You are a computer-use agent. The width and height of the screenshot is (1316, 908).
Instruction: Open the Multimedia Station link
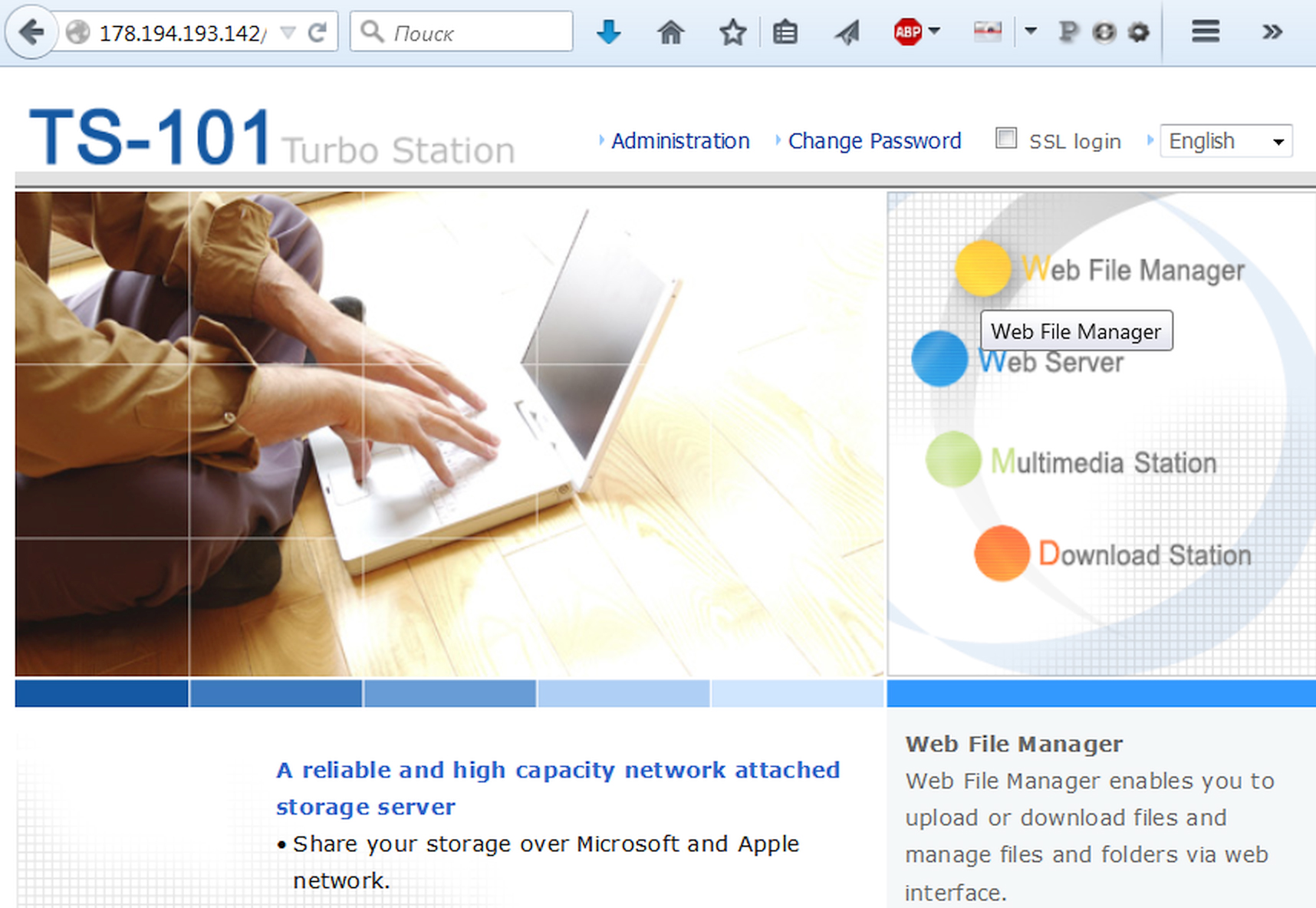[x=1104, y=462]
